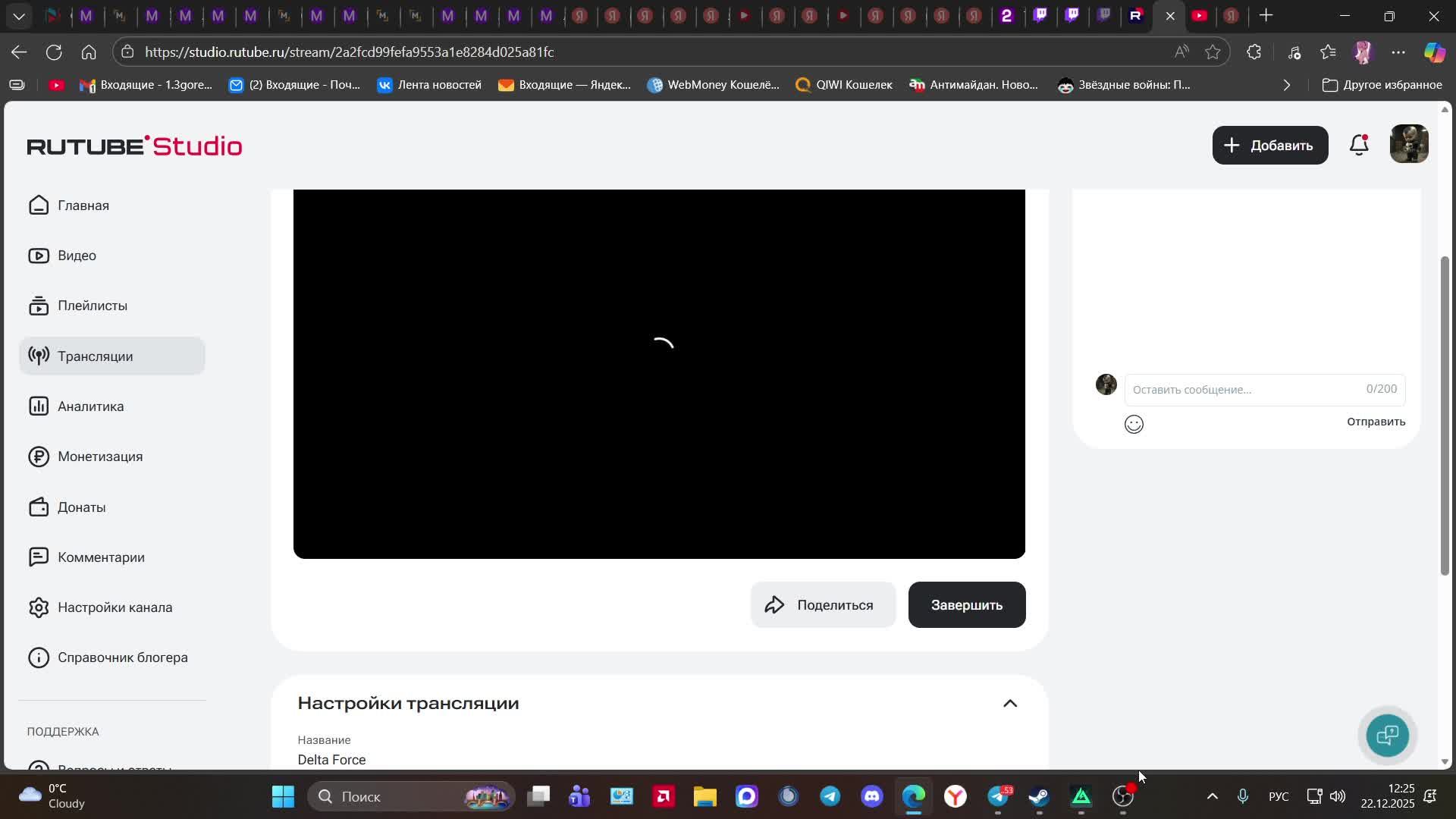Click the Настройки канала gear icon
The width and height of the screenshot is (1456, 819).
[39, 607]
